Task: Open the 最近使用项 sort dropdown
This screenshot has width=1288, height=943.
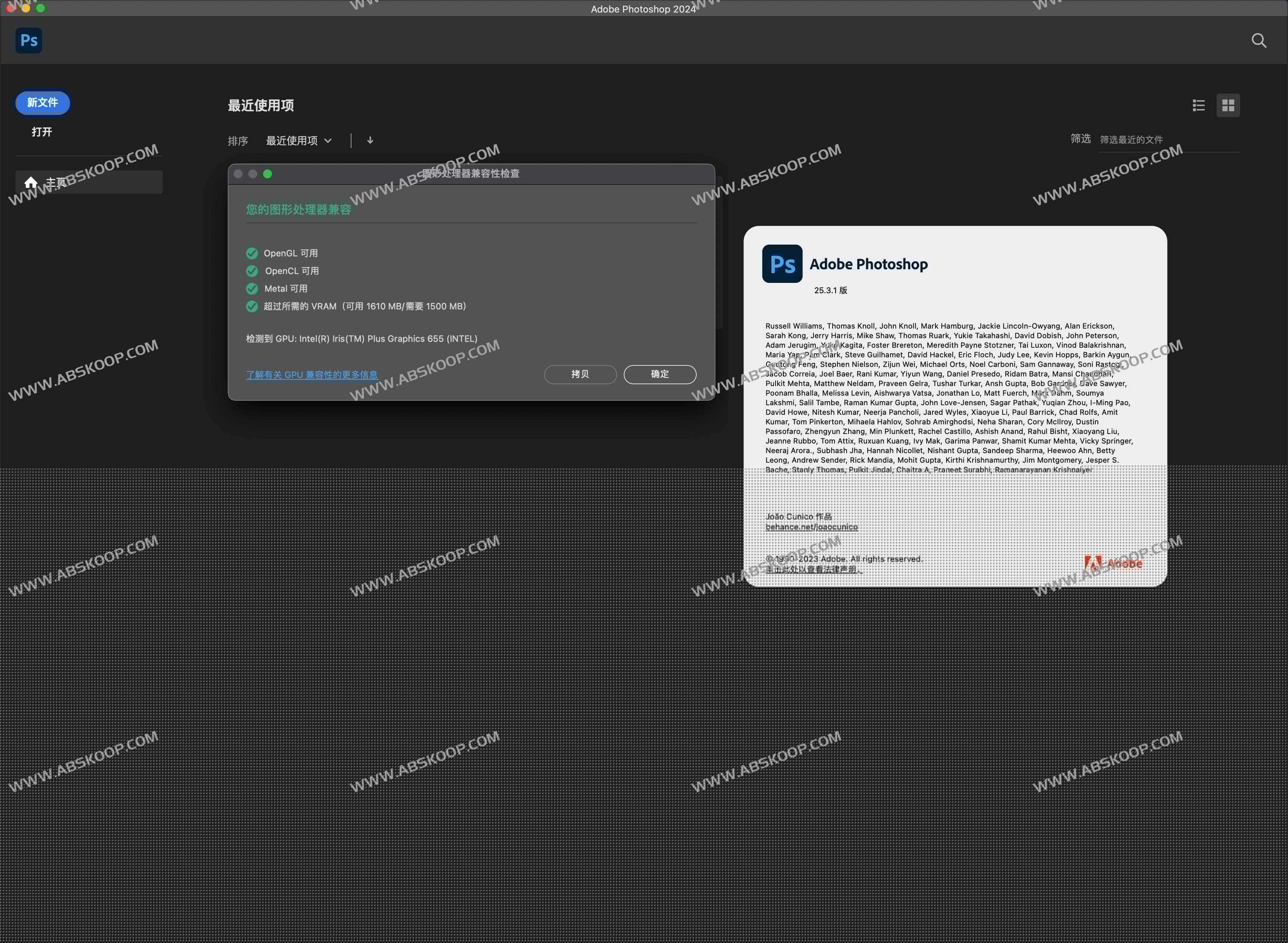Action: [298, 141]
